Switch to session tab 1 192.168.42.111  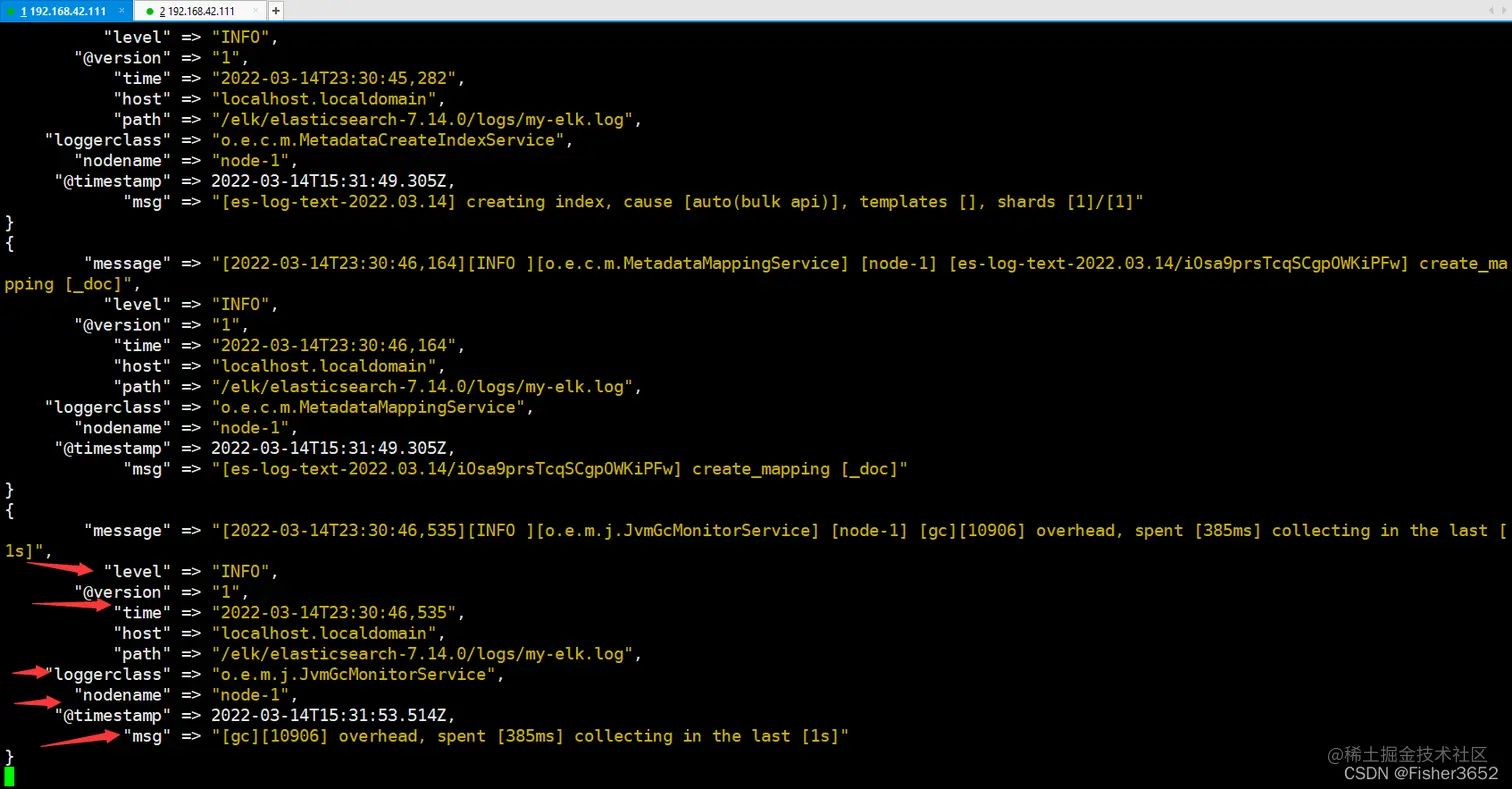[67, 11]
